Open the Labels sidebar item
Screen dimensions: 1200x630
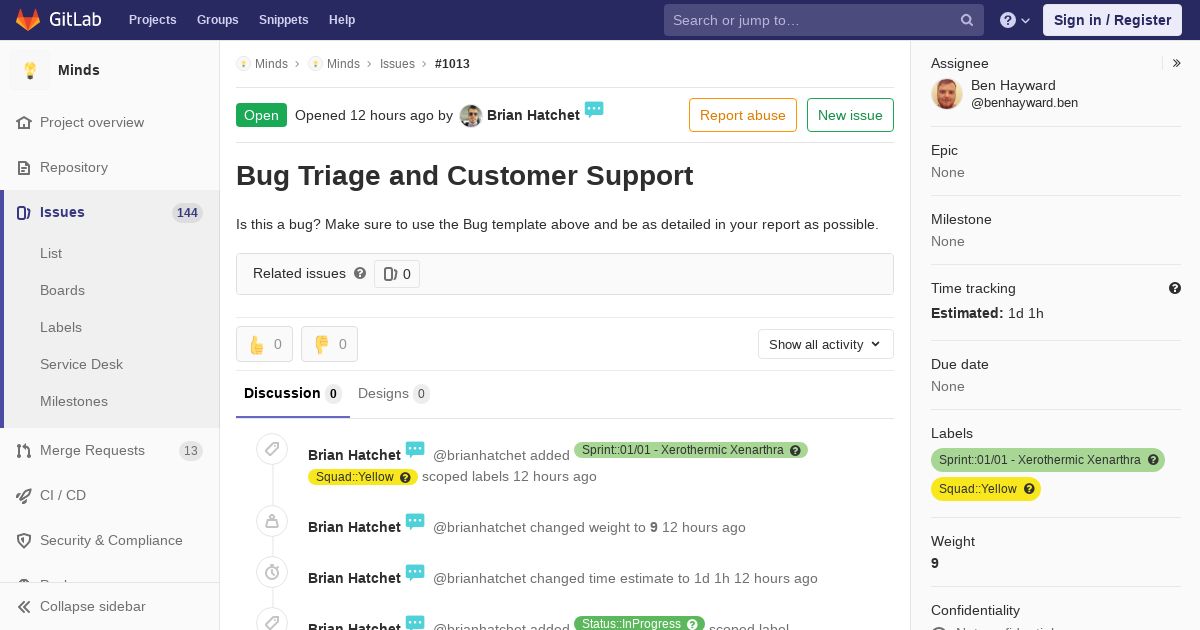coord(61,327)
